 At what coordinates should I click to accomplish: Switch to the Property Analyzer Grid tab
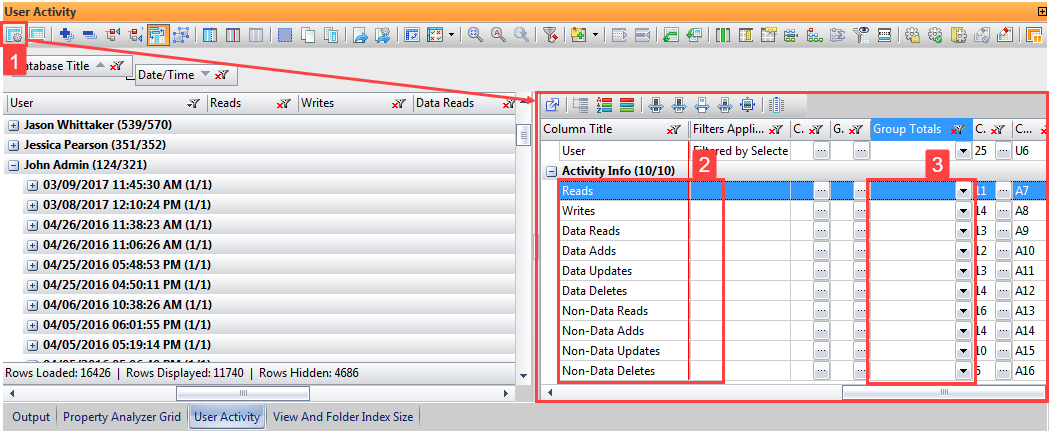click(122, 417)
